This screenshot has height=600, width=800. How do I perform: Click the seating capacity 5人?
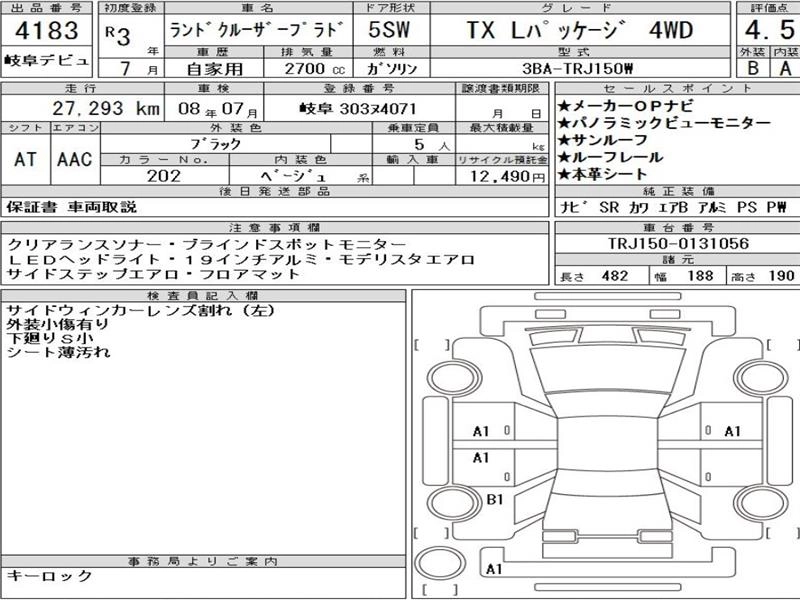tap(432, 145)
